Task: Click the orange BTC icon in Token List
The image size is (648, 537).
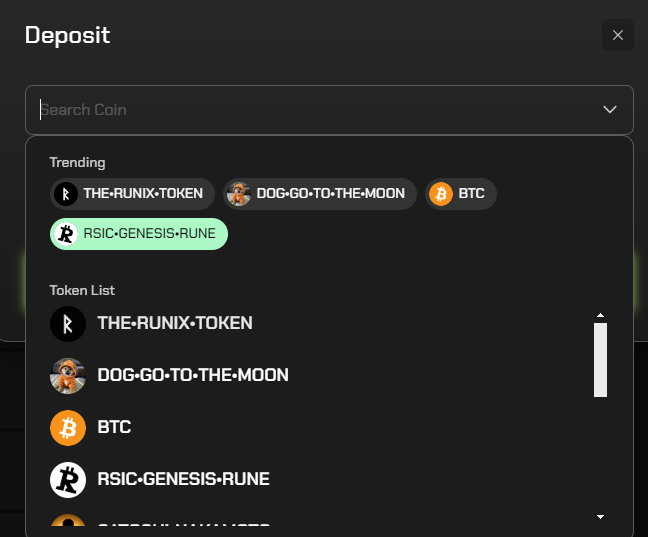Action: [68, 428]
